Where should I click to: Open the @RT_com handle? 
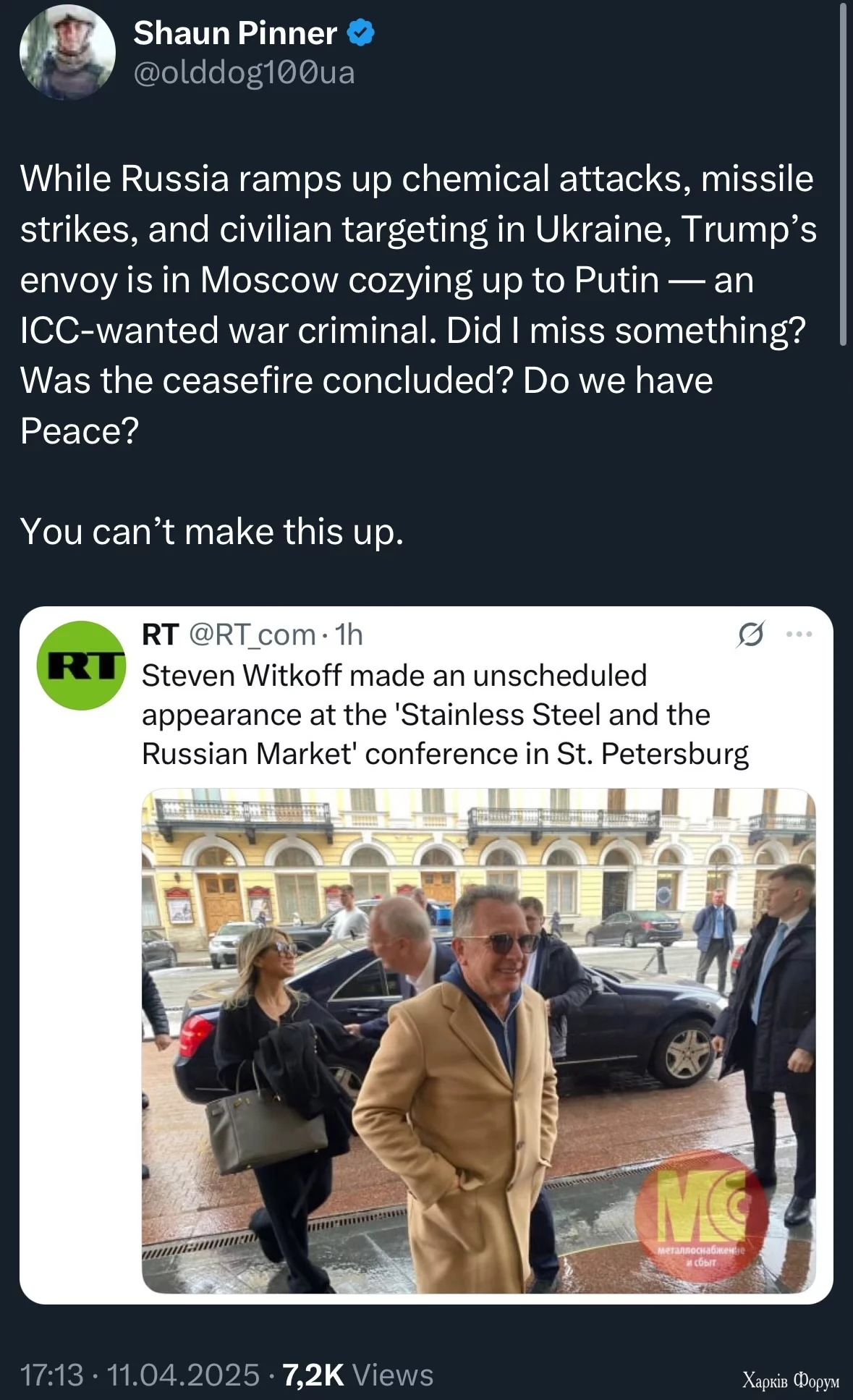click(252, 635)
